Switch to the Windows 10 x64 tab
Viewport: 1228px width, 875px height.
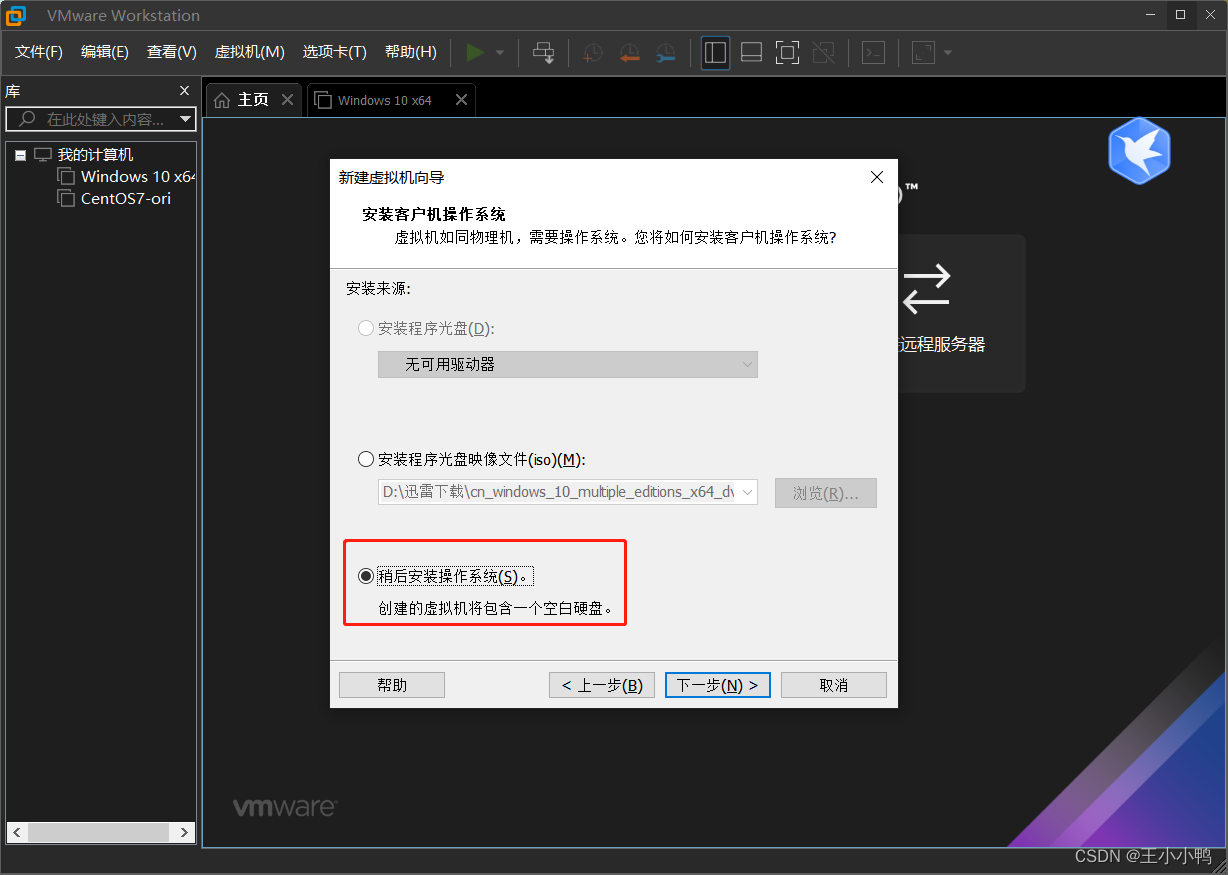click(390, 100)
